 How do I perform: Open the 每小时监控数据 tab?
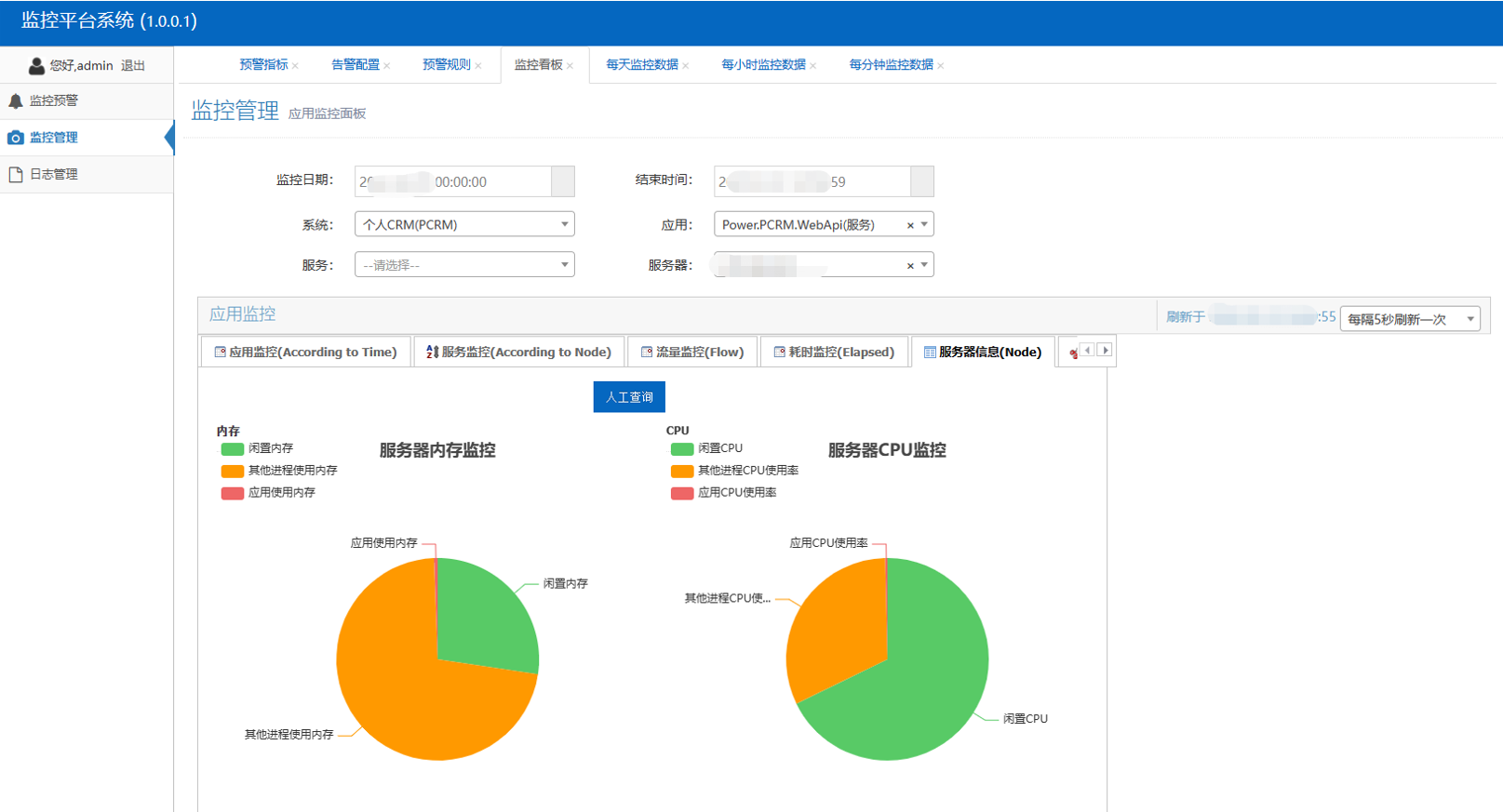763,65
